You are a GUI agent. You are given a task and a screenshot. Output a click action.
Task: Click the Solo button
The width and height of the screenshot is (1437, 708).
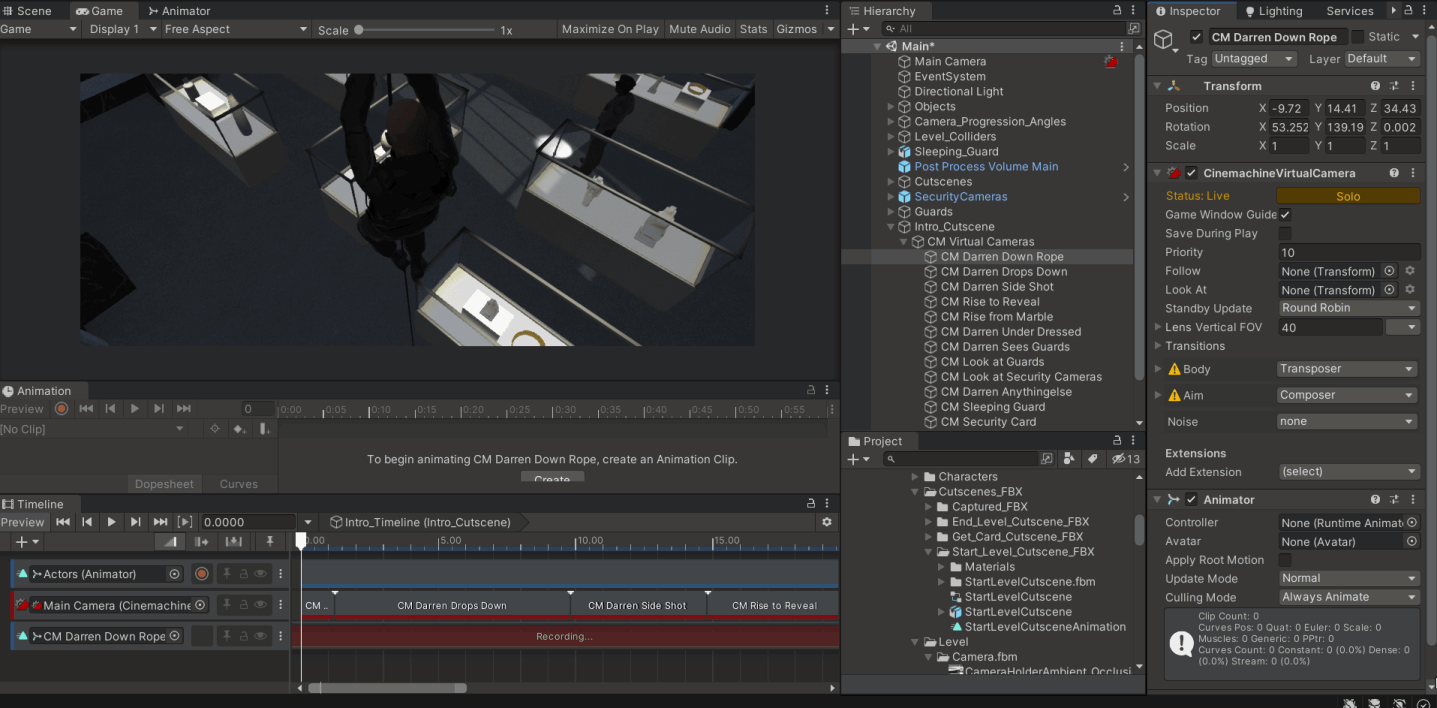click(1348, 196)
